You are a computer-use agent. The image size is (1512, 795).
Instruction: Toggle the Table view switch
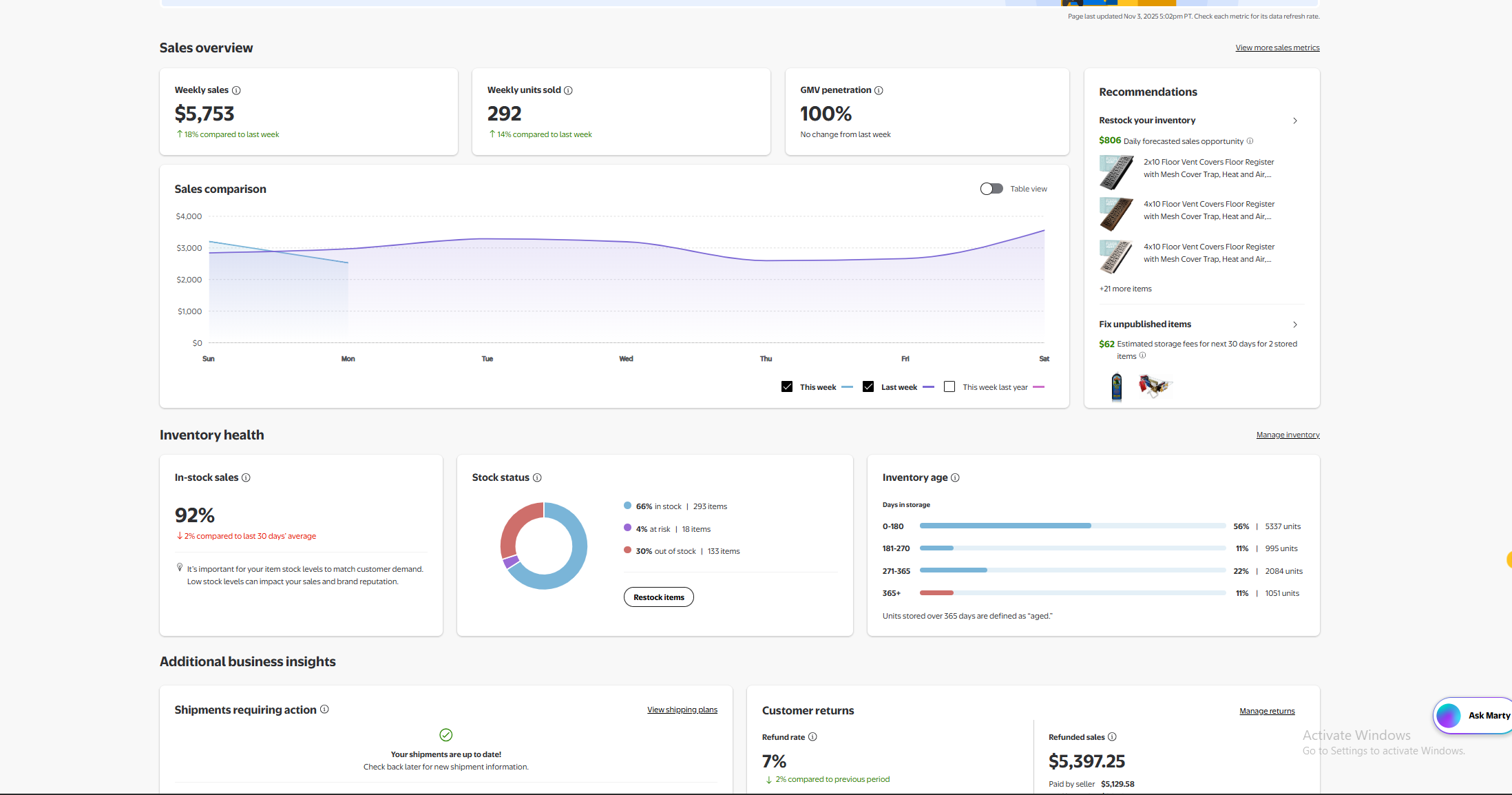991,189
